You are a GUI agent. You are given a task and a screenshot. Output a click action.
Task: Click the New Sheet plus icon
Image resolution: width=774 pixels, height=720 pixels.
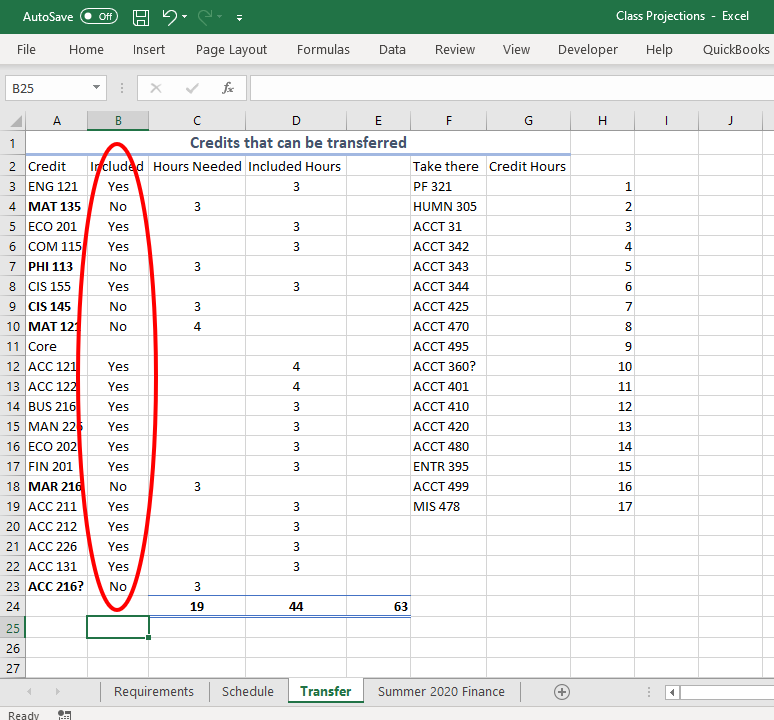point(562,692)
